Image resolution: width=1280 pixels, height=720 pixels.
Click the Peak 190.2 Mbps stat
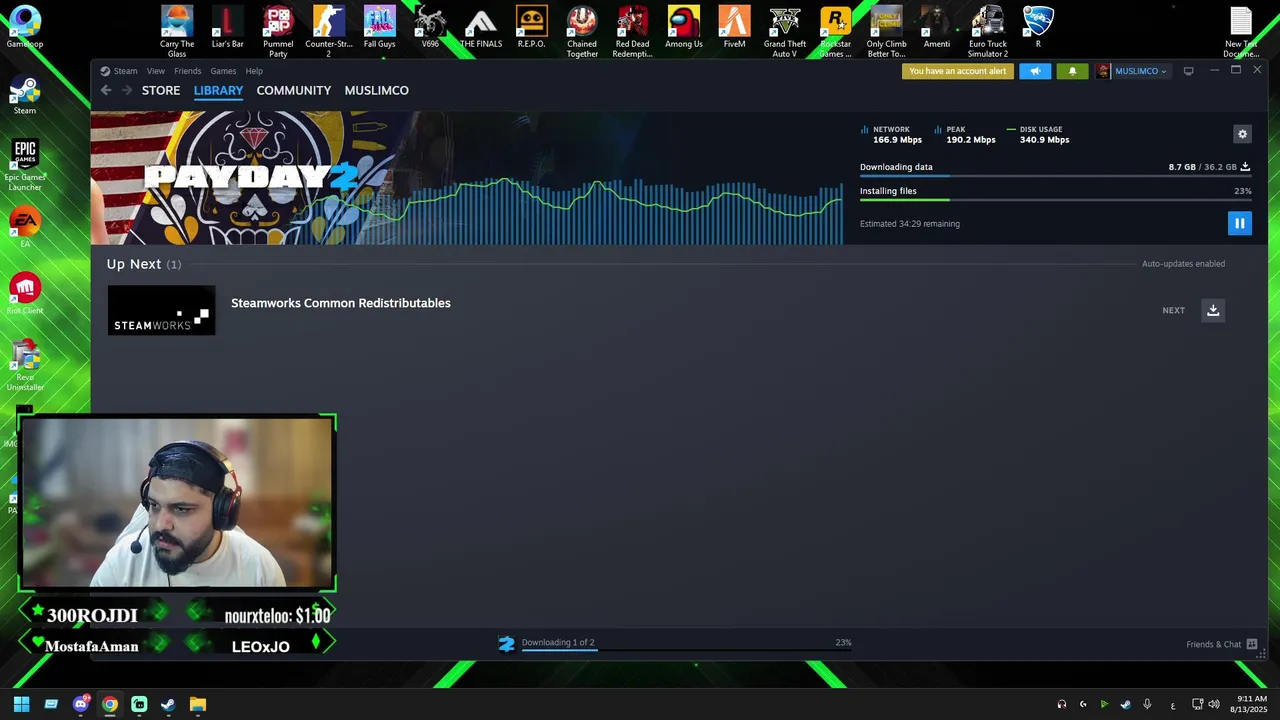[965, 135]
